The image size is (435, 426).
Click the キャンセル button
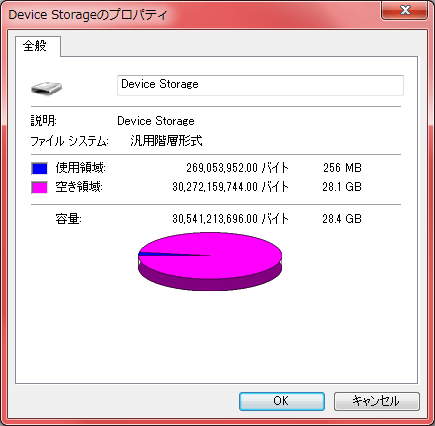point(376,401)
